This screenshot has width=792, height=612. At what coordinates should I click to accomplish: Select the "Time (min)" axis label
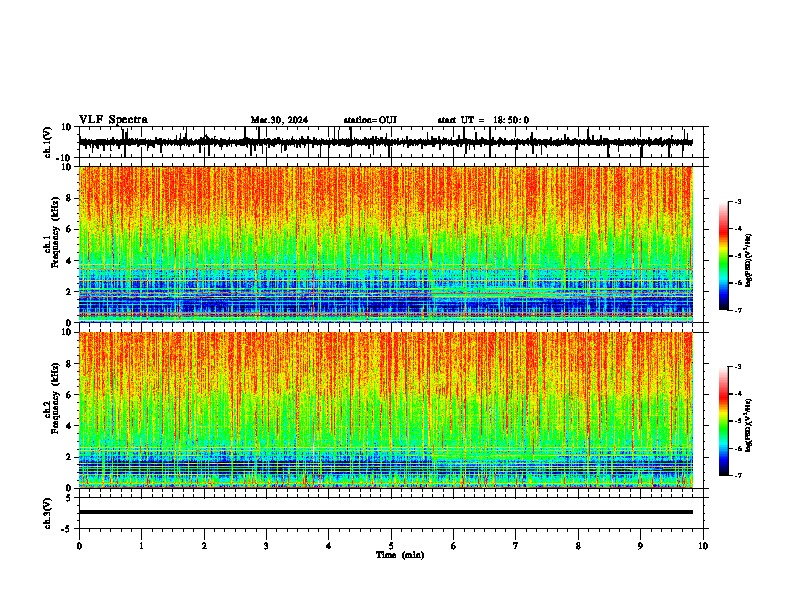pyautogui.click(x=400, y=555)
